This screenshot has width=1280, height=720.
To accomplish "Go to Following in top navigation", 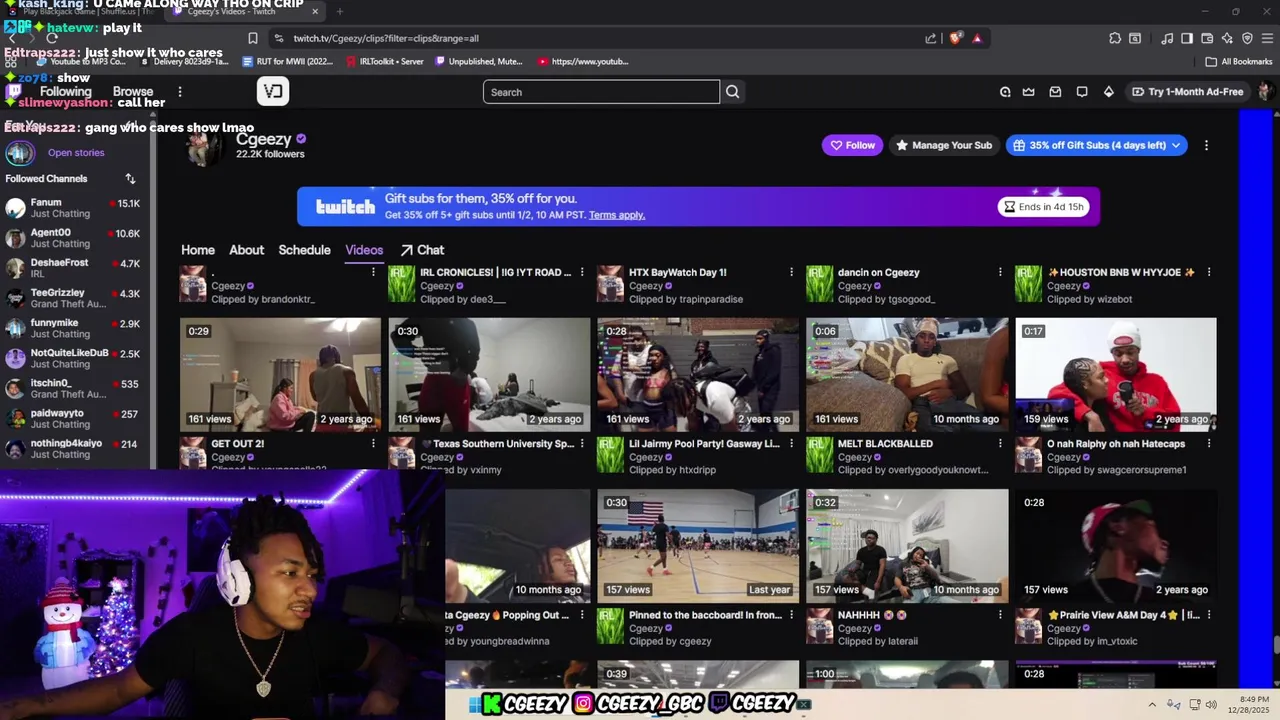I will (x=65, y=92).
